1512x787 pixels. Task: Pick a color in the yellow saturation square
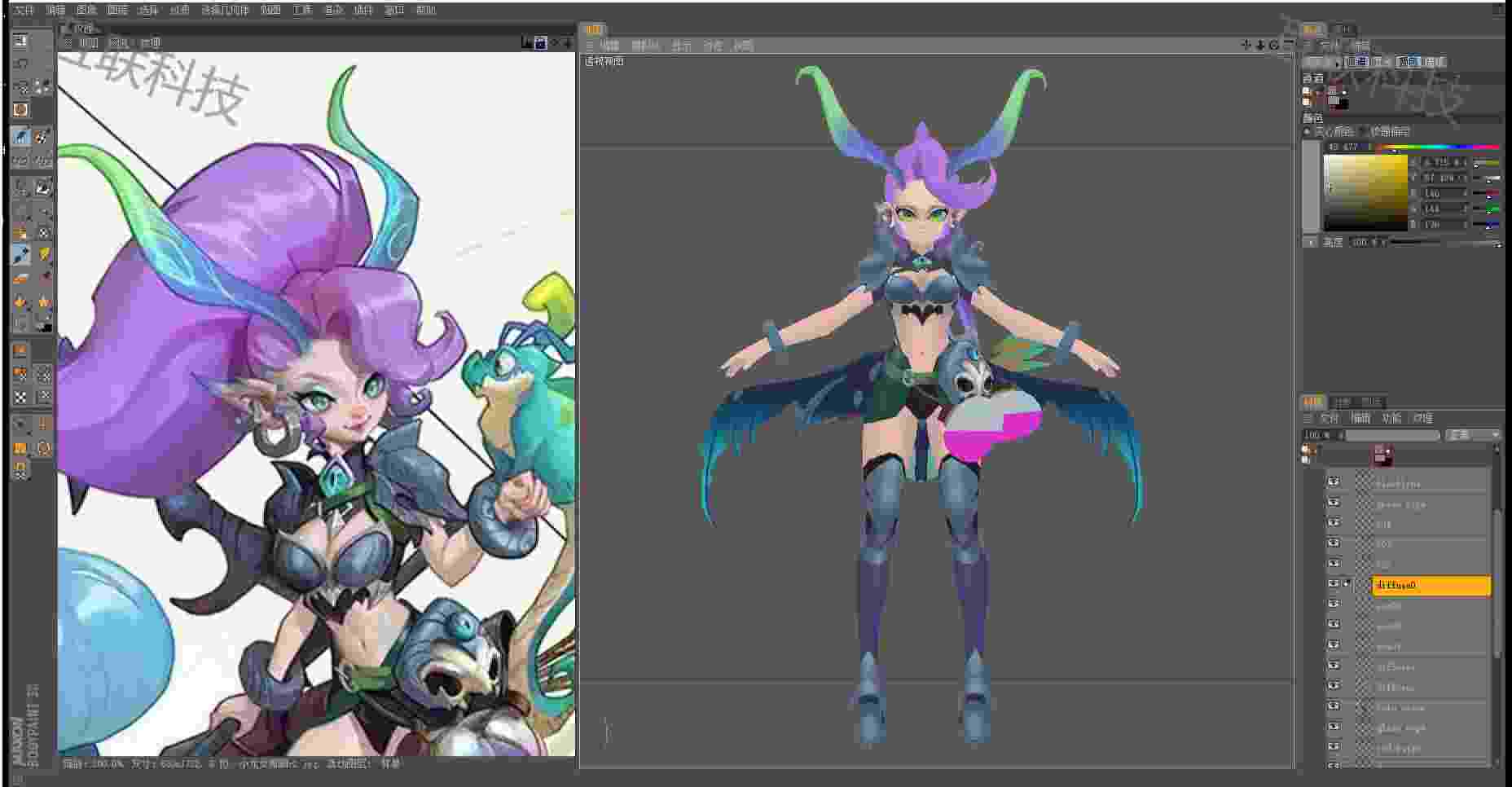click(x=1365, y=192)
